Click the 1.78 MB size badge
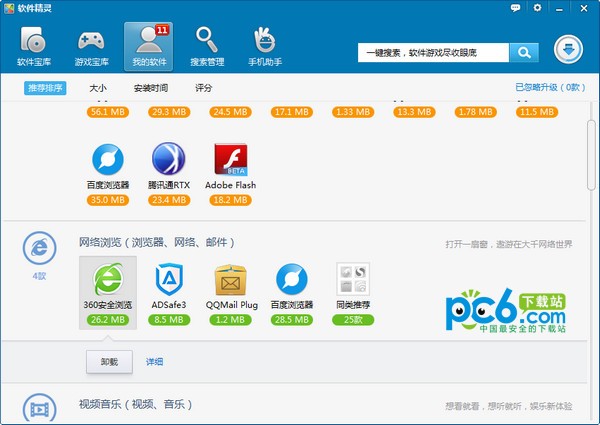Screen dimensions: 600x425 click(x=476, y=112)
